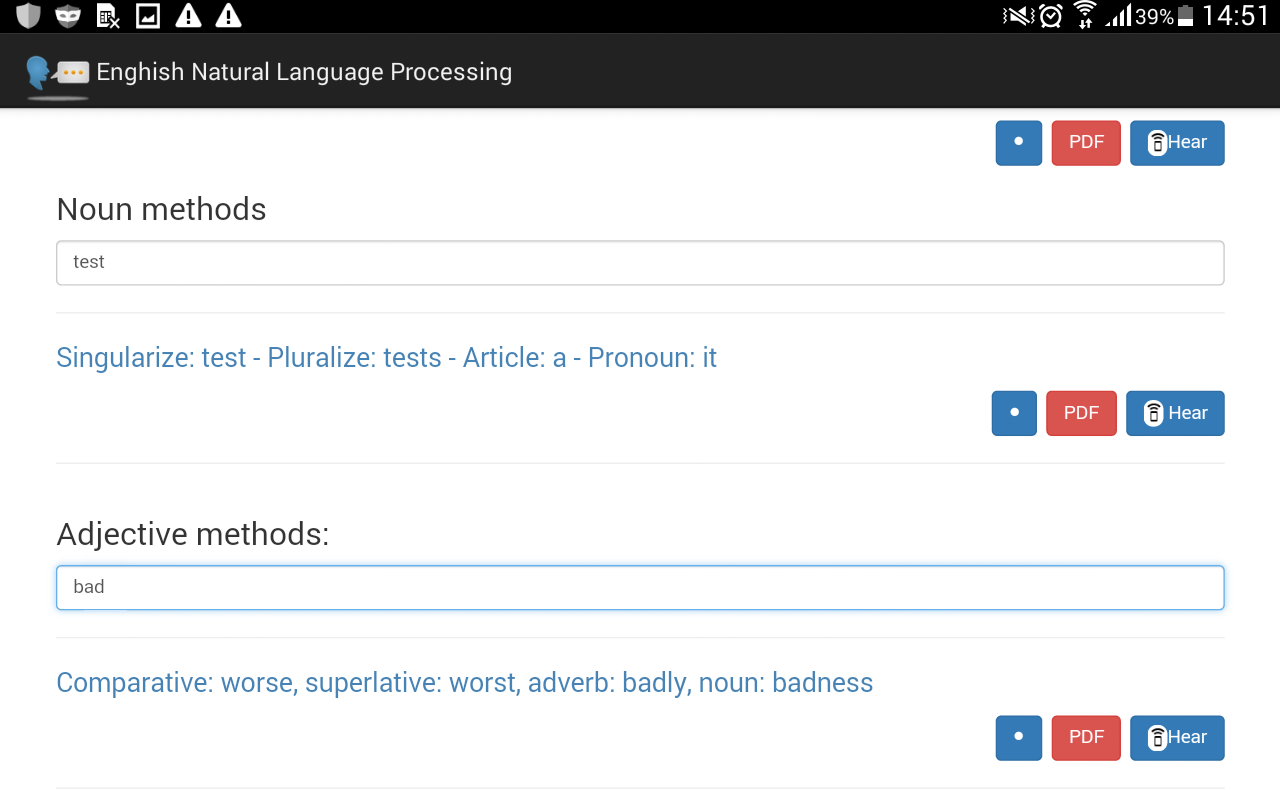Tap the alarm clock icon in the status bar
The image size is (1280, 800).
click(1051, 16)
